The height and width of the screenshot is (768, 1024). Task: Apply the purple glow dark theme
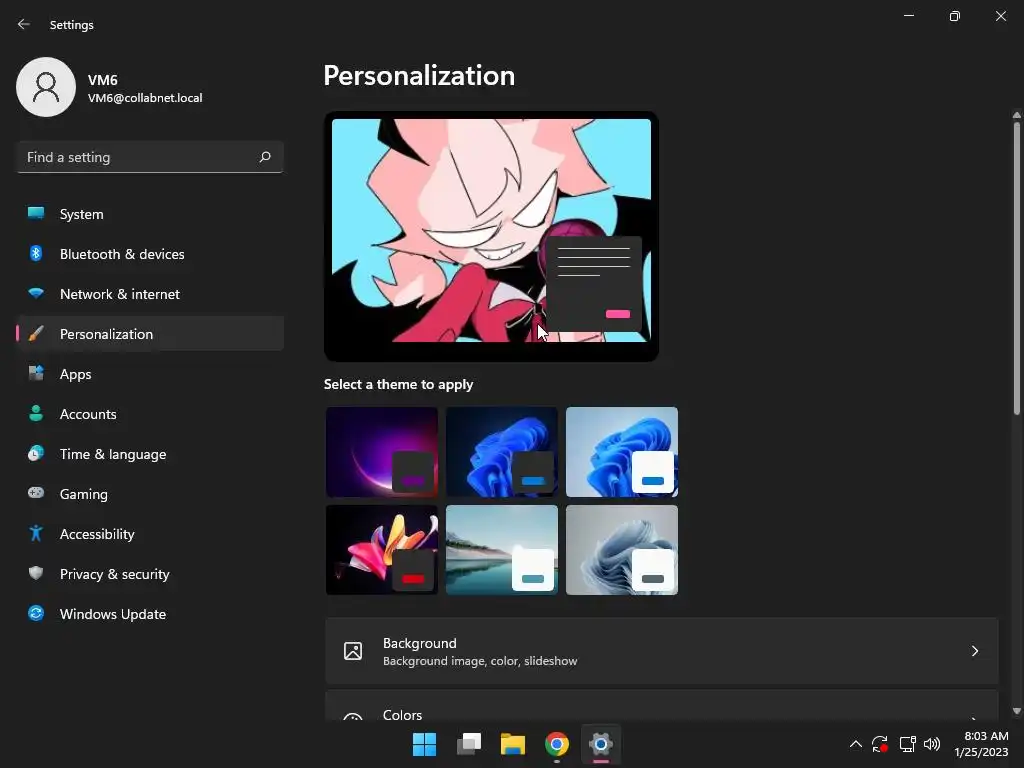[382, 452]
